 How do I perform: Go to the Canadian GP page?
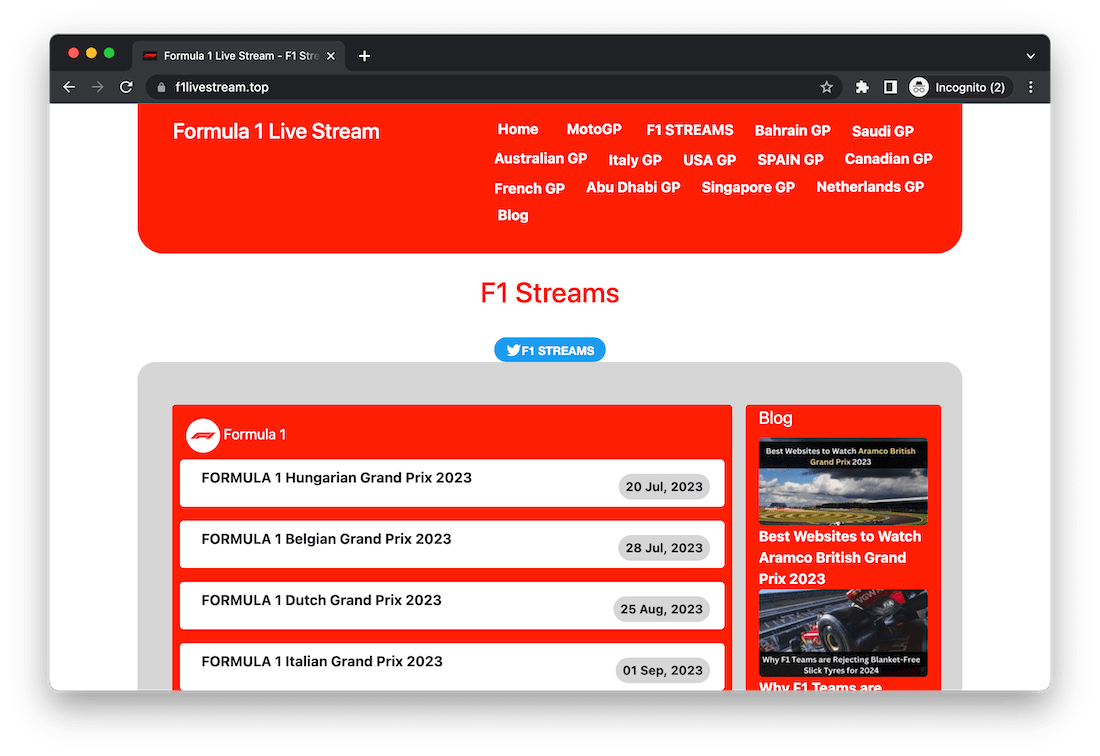(888, 159)
